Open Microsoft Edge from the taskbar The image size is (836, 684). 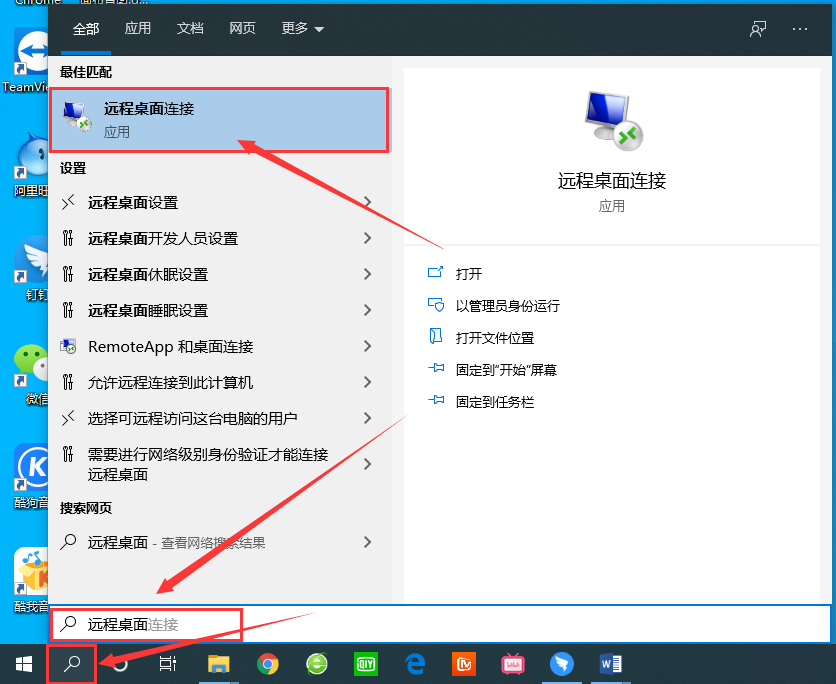[x=415, y=663]
